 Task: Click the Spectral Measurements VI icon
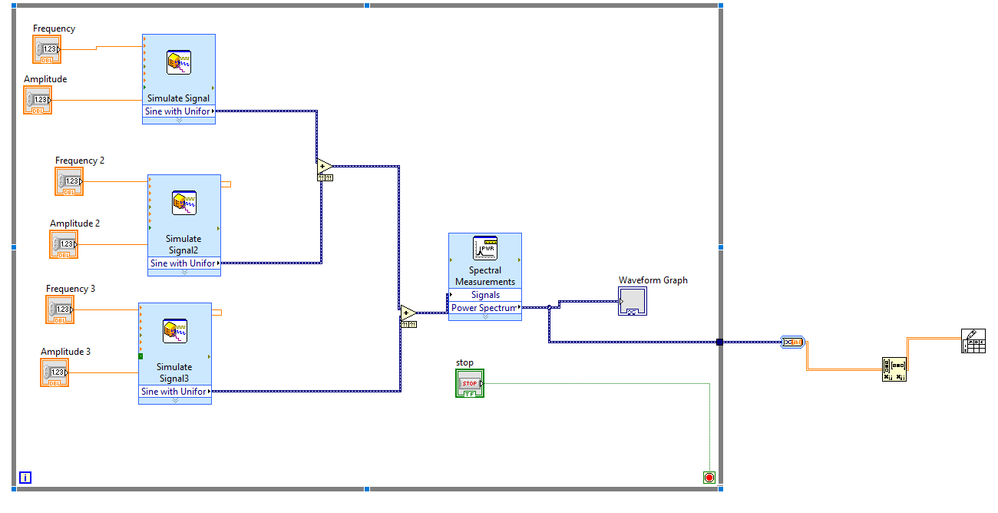(x=485, y=248)
